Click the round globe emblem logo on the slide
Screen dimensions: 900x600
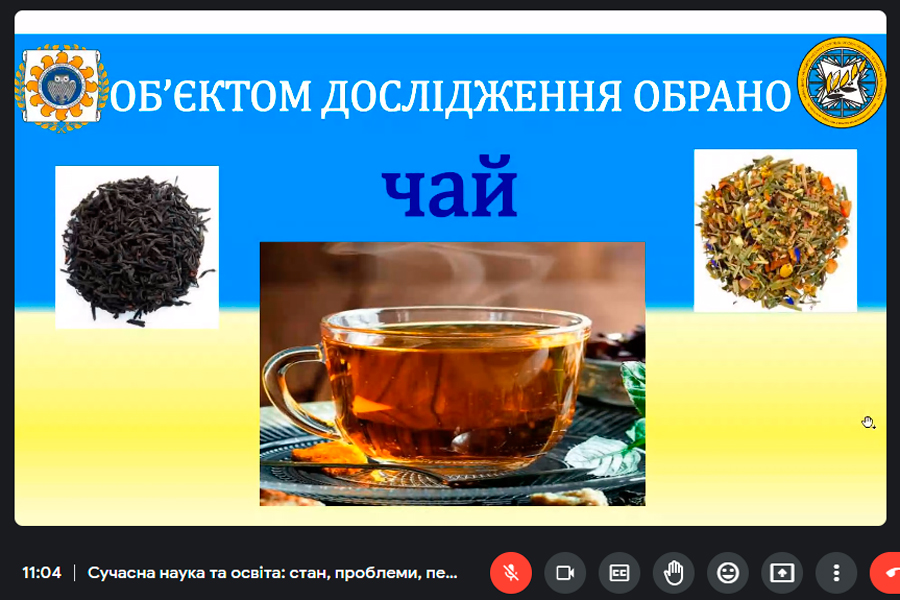pos(841,82)
